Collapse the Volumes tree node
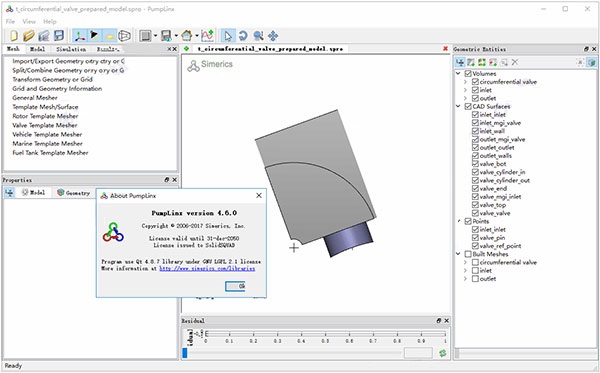Screen dimensions: 600x373 [x=458, y=73]
